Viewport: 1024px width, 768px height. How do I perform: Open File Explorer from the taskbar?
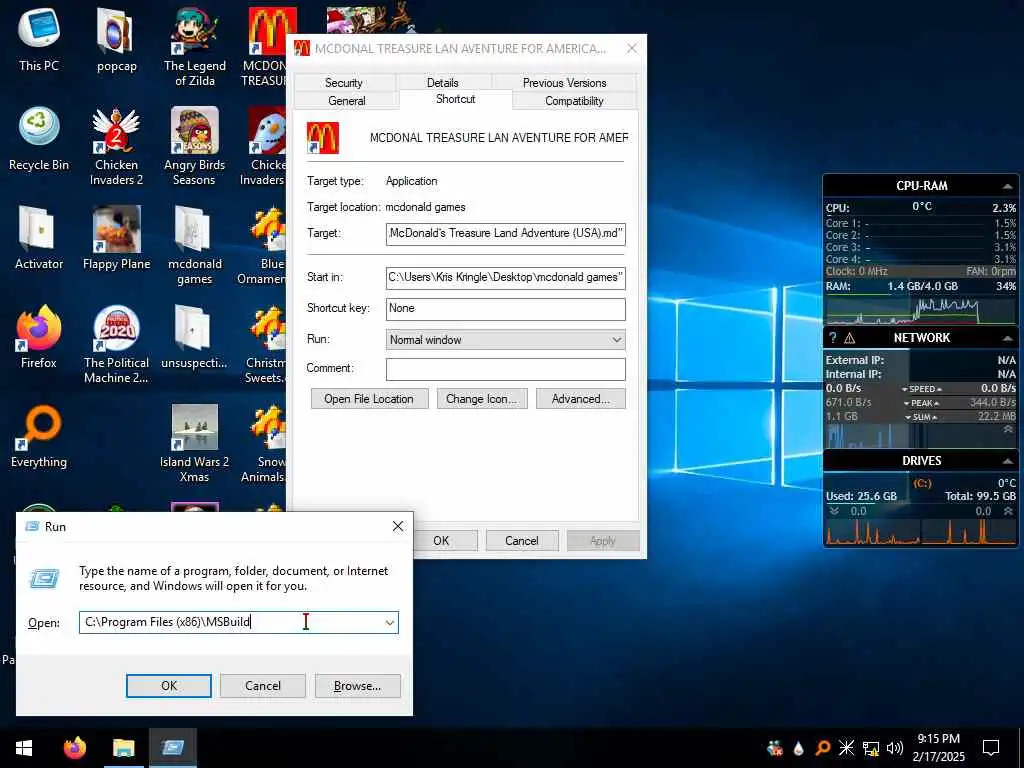pyautogui.click(x=123, y=748)
